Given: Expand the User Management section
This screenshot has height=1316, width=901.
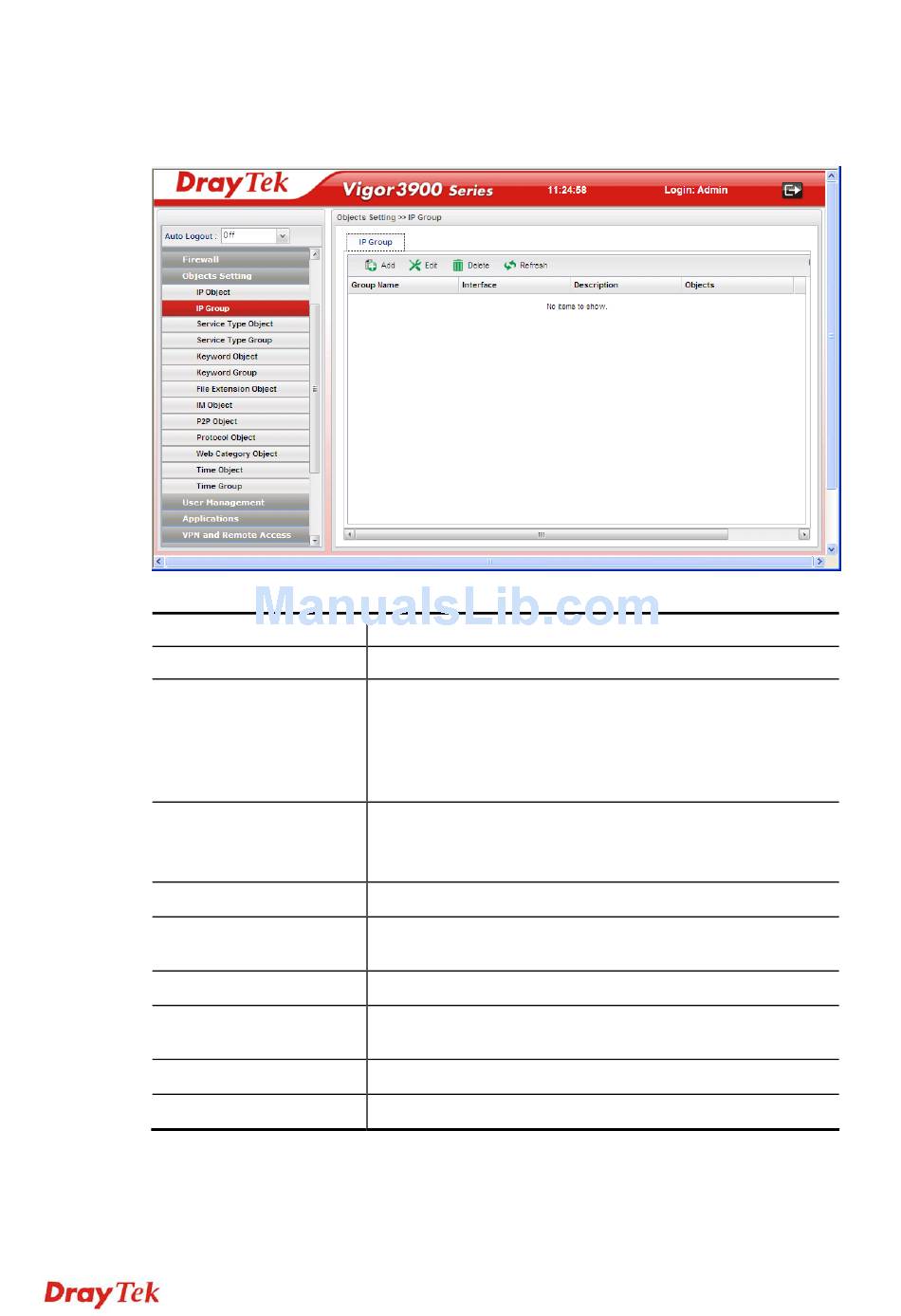Looking at the screenshot, I should point(235,503).
